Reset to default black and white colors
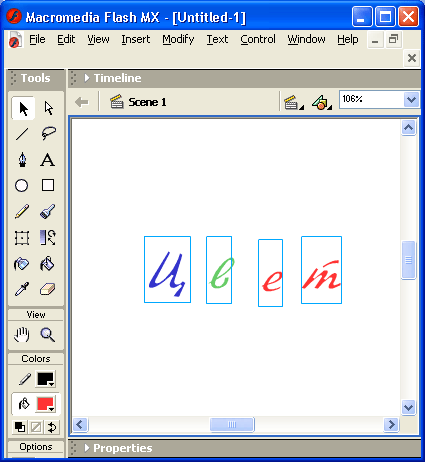425x462 pixels. click(20, 427)
